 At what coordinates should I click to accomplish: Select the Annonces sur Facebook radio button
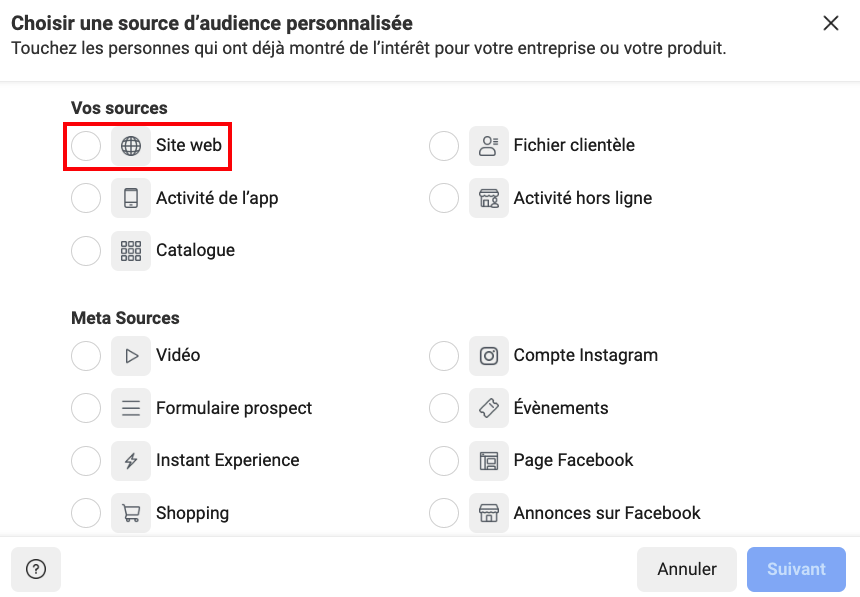(444, 513)
